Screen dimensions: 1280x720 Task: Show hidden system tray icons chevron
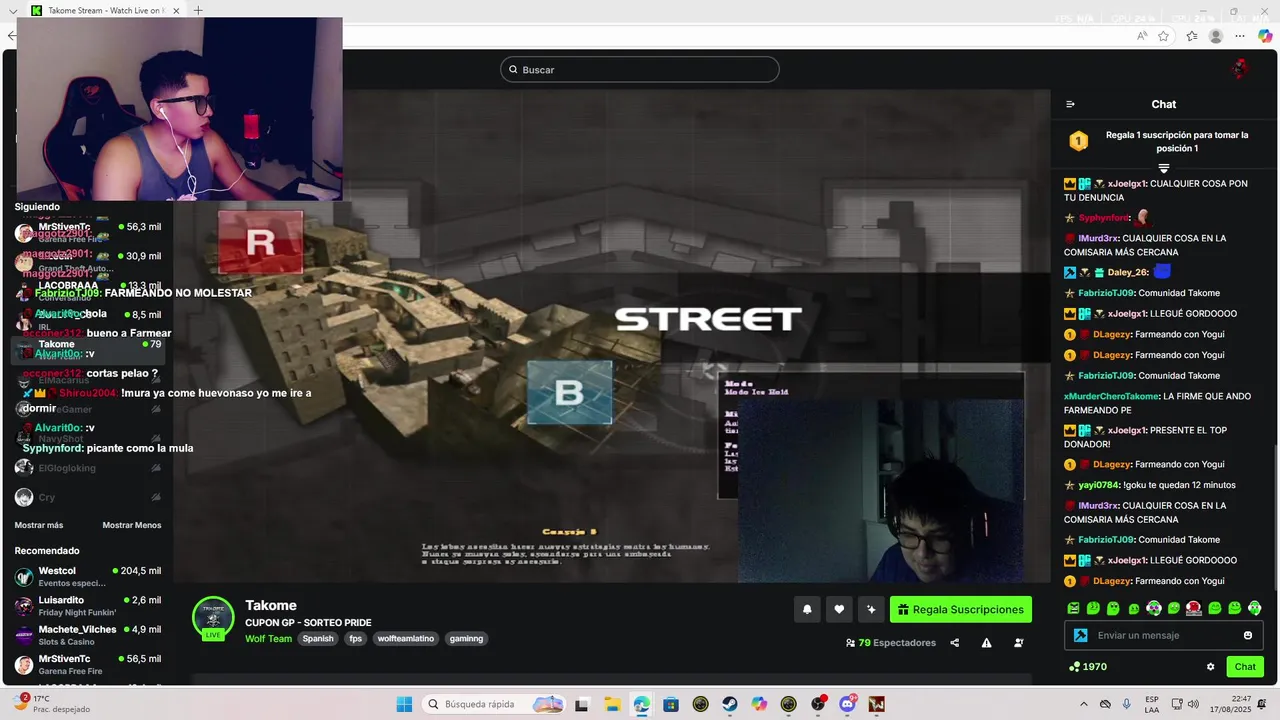coord(1083,704)
